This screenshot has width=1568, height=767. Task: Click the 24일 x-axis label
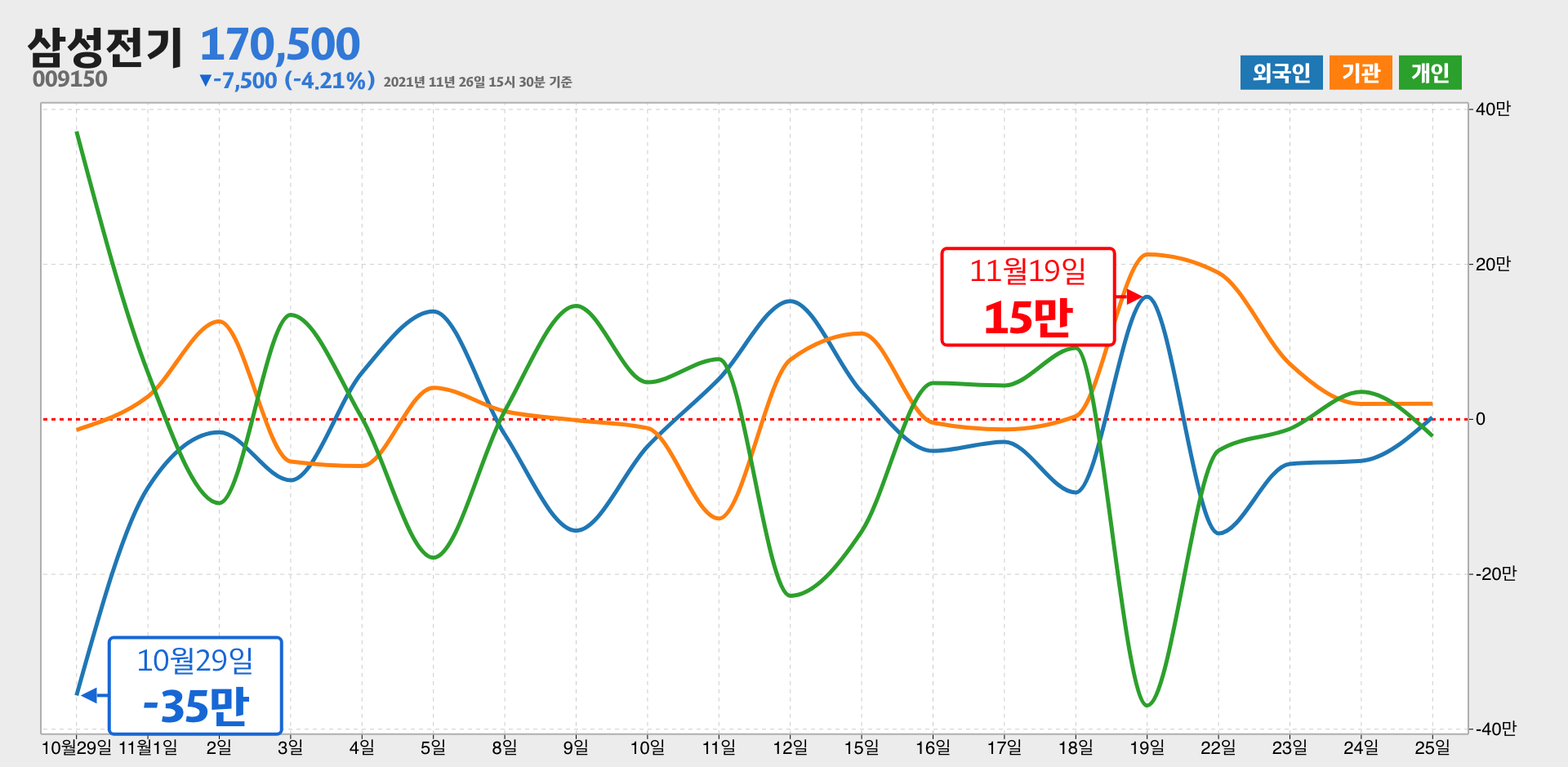(1361, 747)
